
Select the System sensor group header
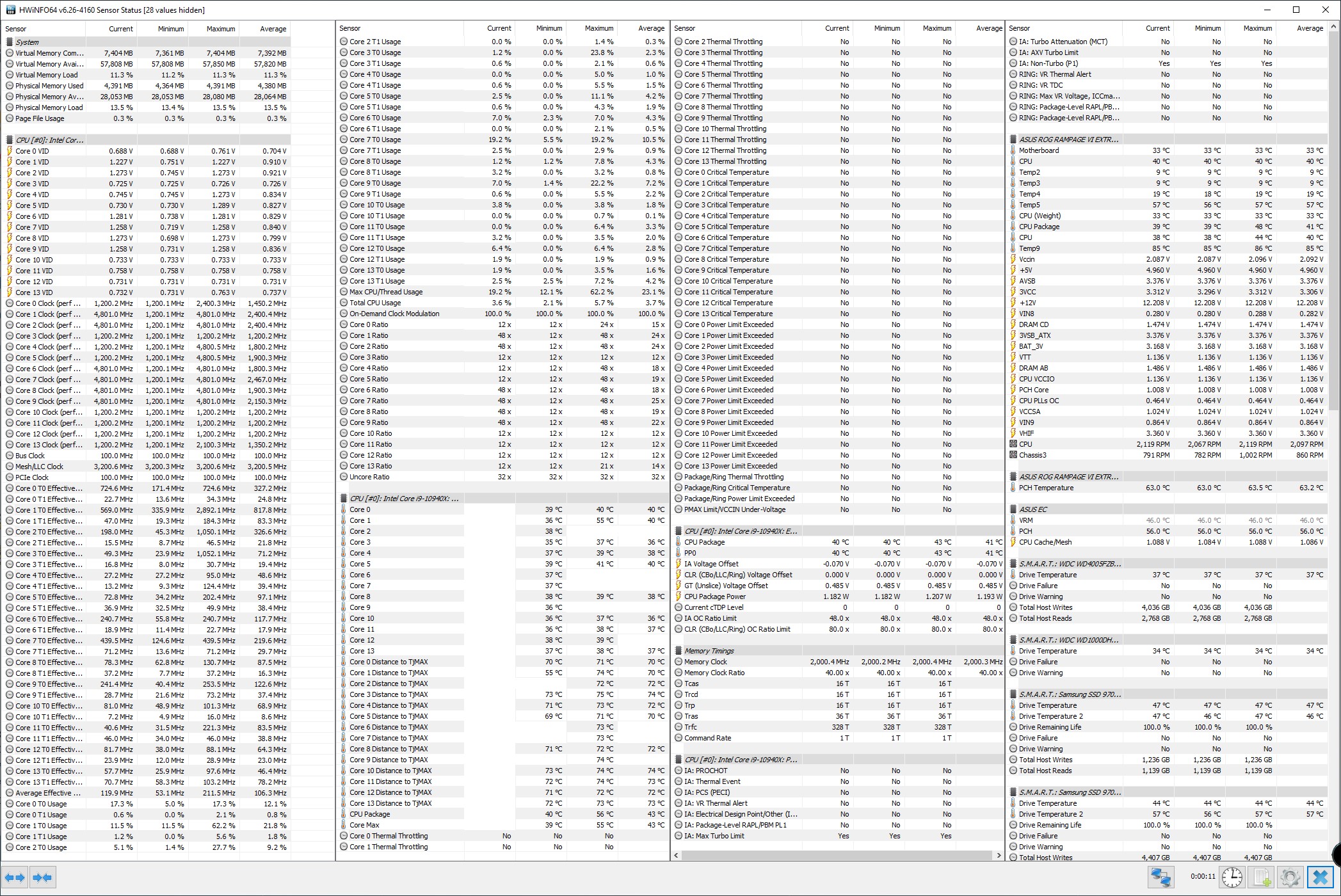(27, 42)
